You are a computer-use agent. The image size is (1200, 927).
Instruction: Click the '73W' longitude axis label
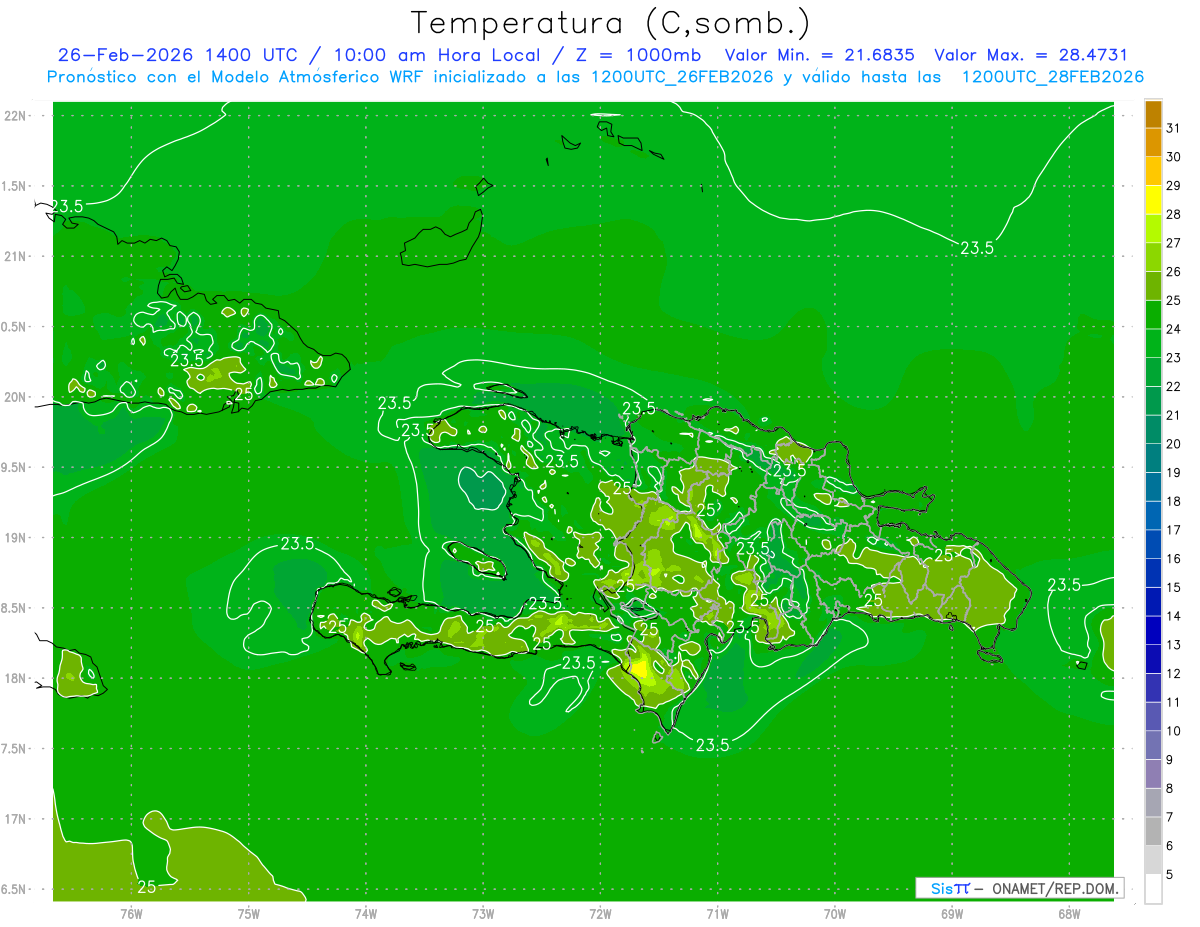click(x=483, y=913)
